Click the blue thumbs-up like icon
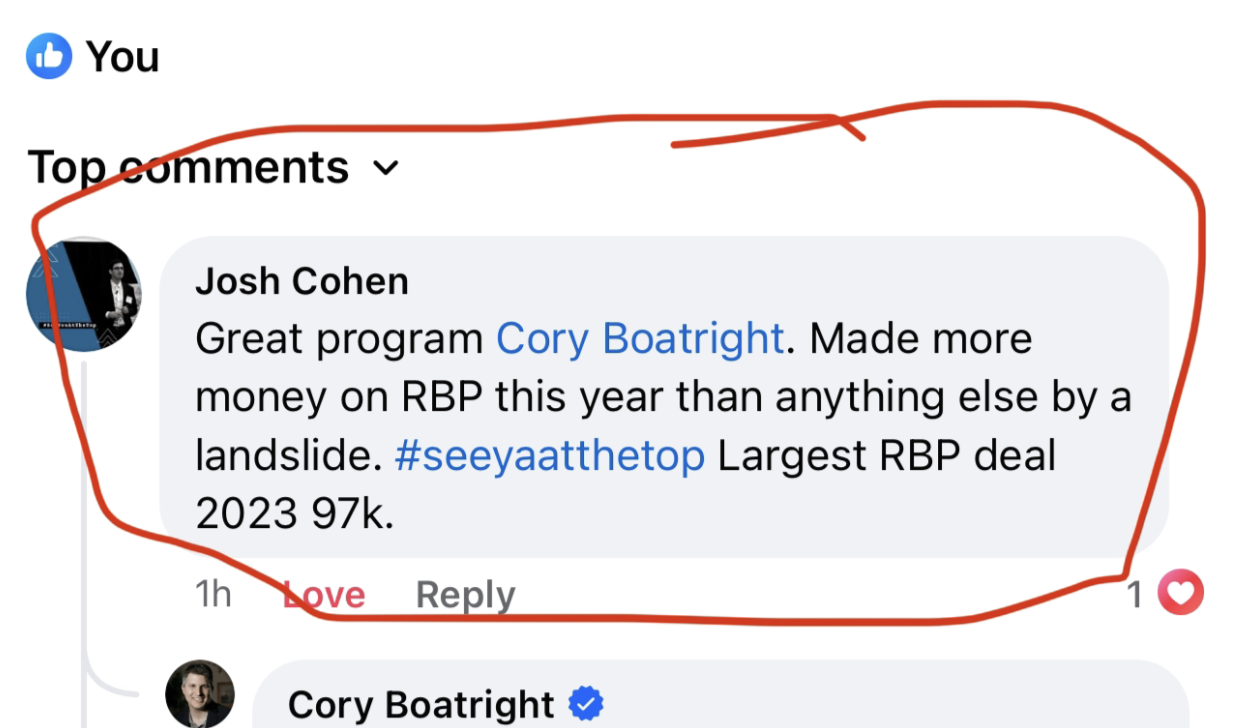Viewport: 1236px width, 728px height. [49, 56]
